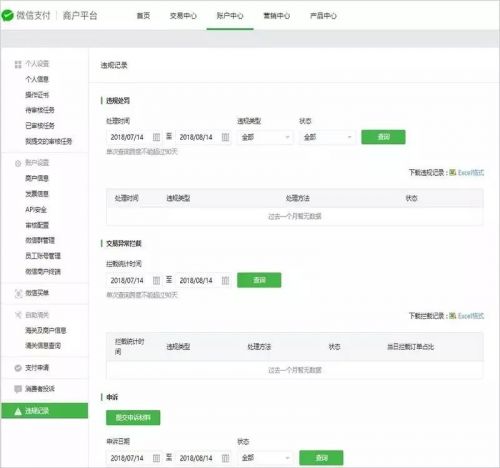Screen dimensions: 500x468
Task: Click the green 提交申诉材料 button
Action: pyautogui.click(x=133, y=417)
